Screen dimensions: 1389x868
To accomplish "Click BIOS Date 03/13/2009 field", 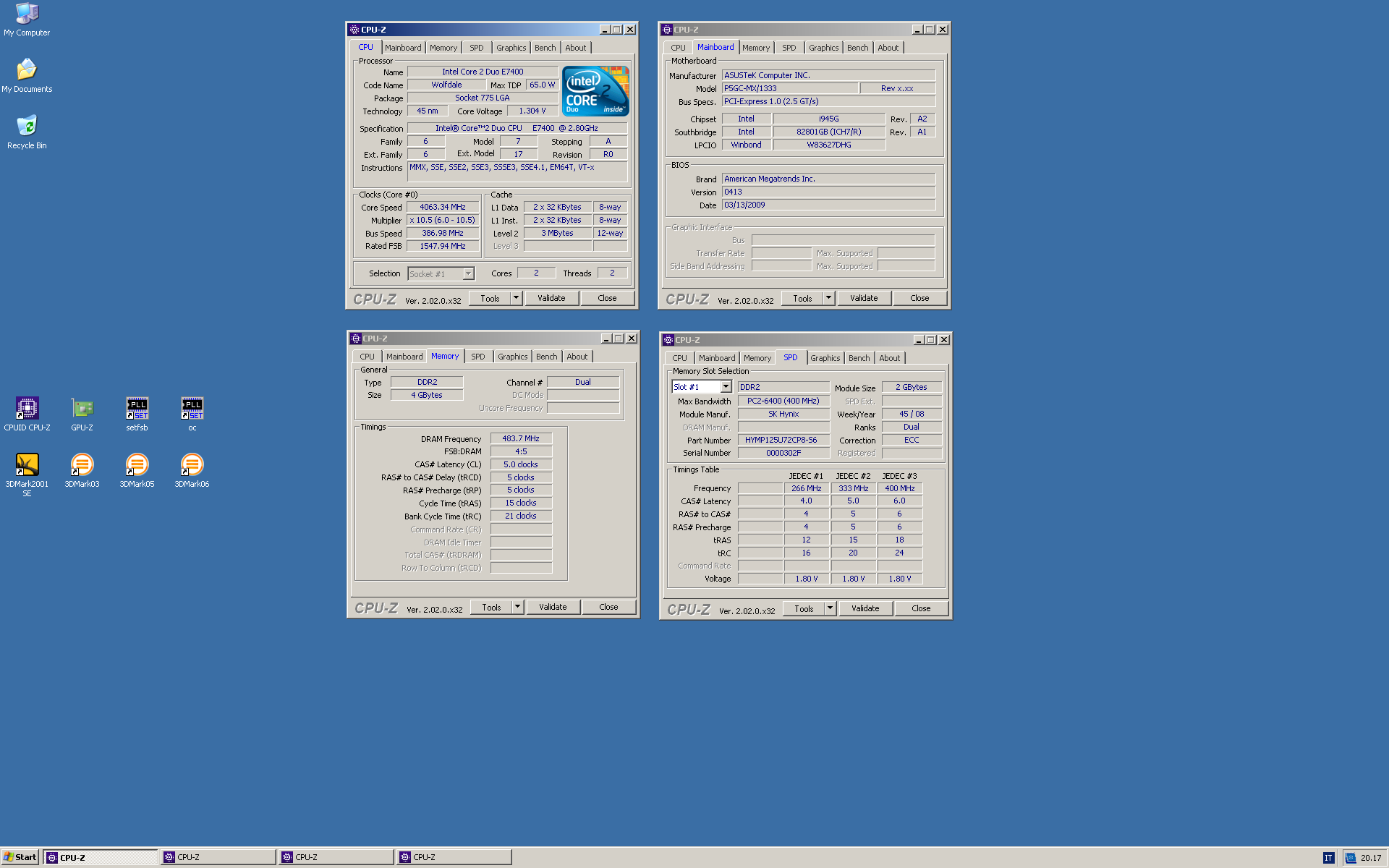I will click(x=828, y=205).
